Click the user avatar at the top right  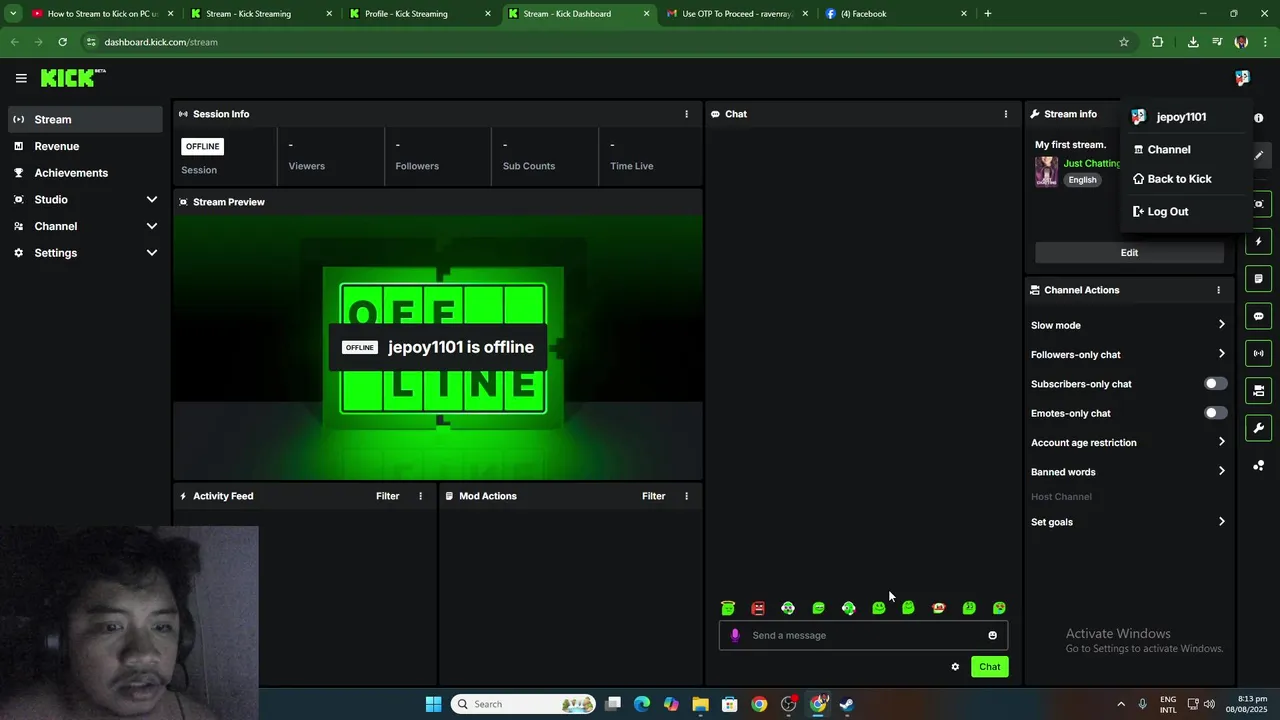click(x=1242, y=78)
